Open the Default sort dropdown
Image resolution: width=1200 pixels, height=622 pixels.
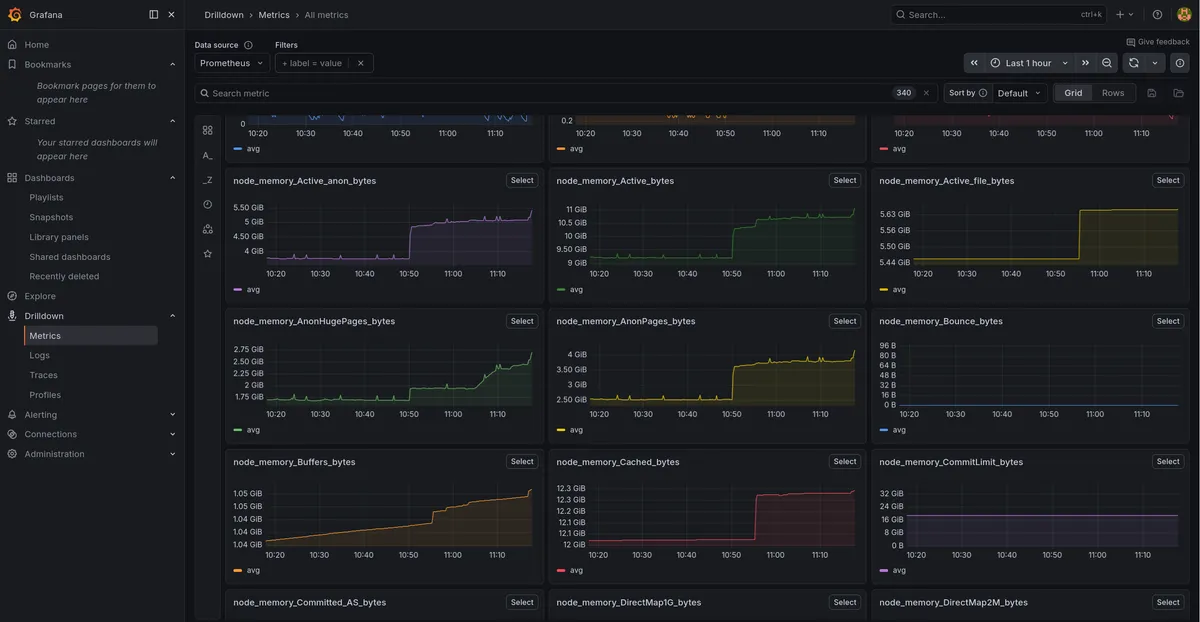[x=1020, y=93]
